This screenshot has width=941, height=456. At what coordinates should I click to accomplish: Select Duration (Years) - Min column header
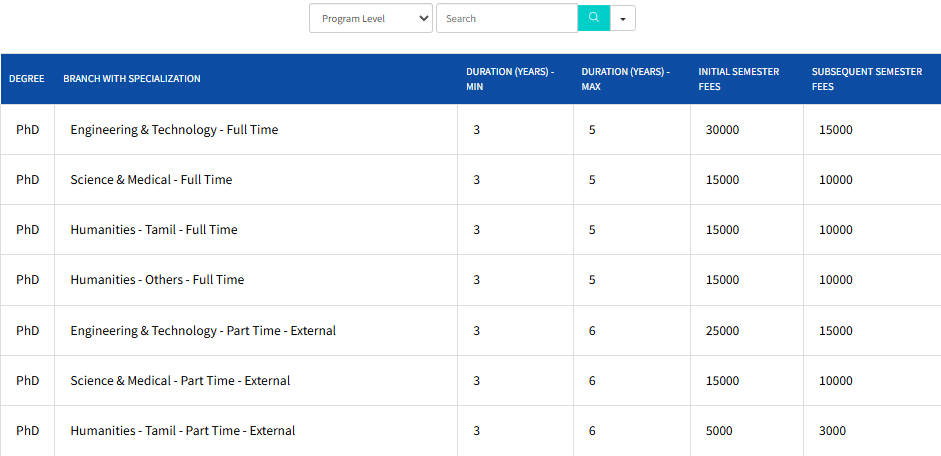click(510, 79)
